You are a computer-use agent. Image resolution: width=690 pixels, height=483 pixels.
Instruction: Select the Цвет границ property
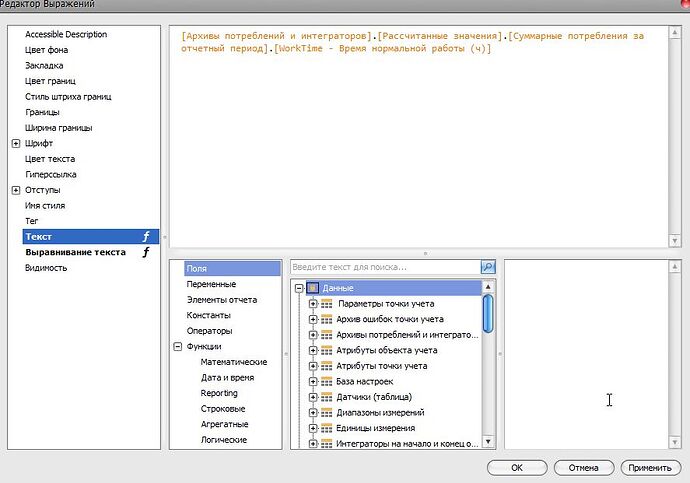click(50, 81)
